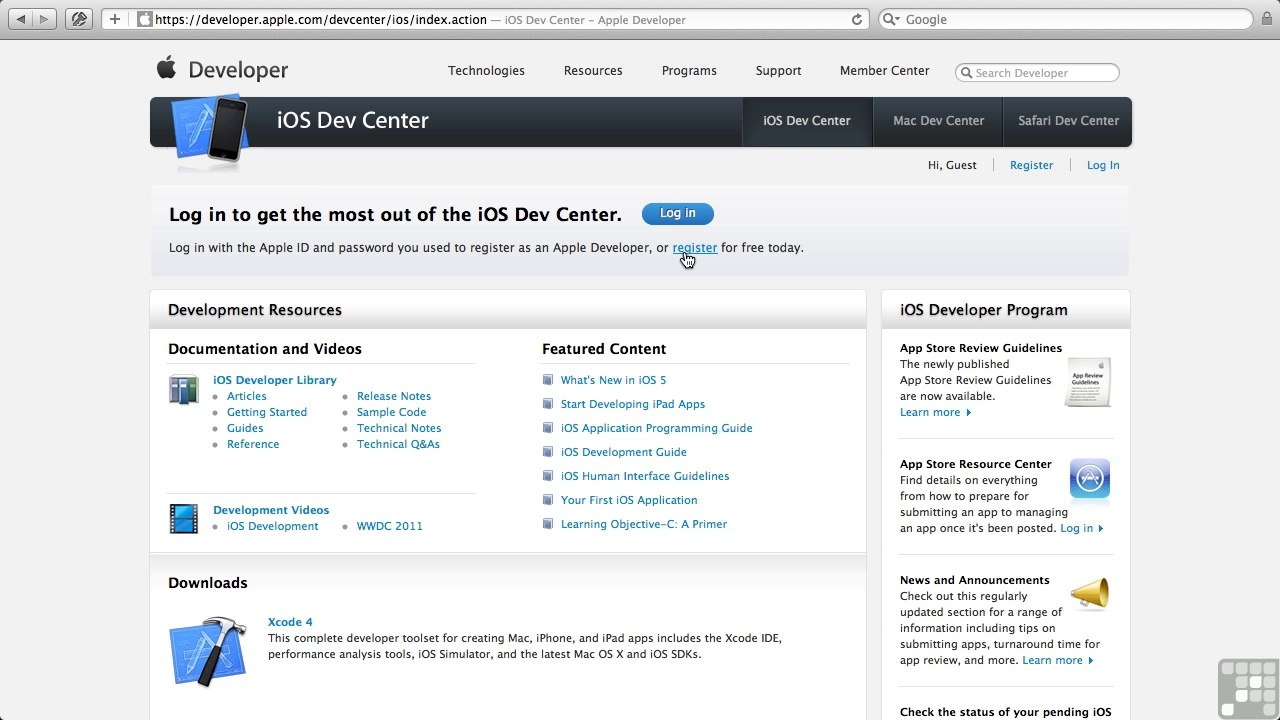Screen dimensions: 1280x720
Task: Click the Register link beside Hi, Guest
Action: tap(1031, 165)
